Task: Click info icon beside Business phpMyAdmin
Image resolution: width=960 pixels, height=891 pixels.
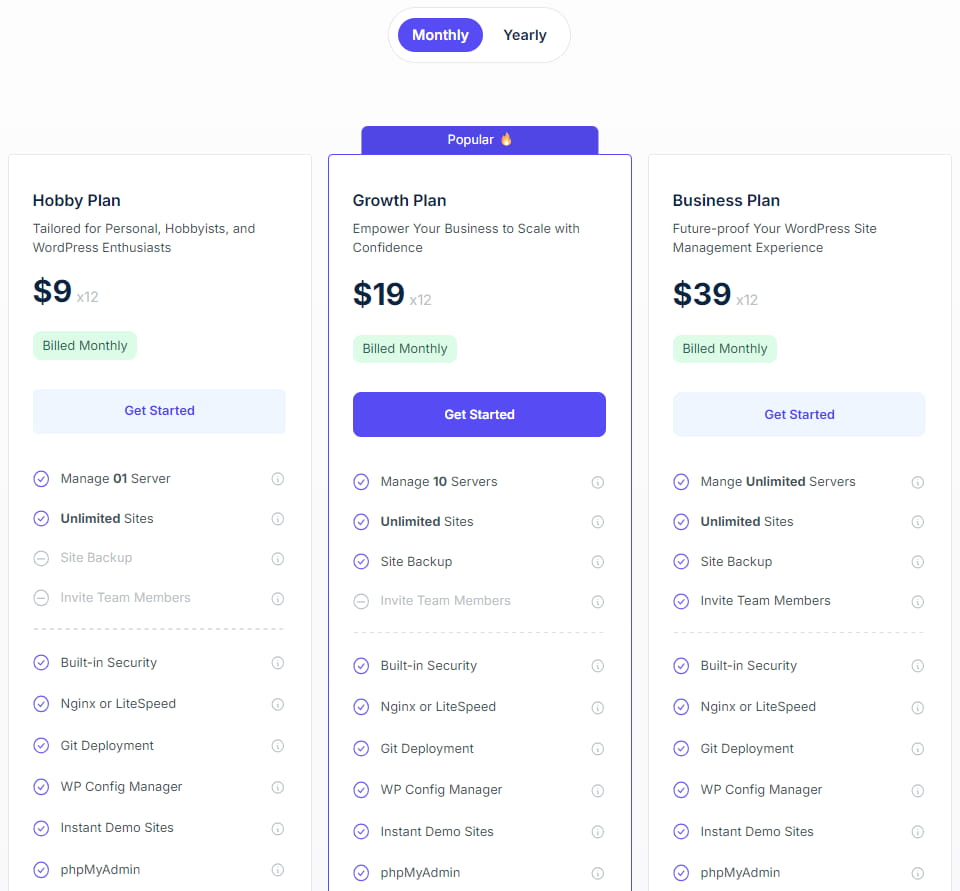Action: click(x=918, y=873)
